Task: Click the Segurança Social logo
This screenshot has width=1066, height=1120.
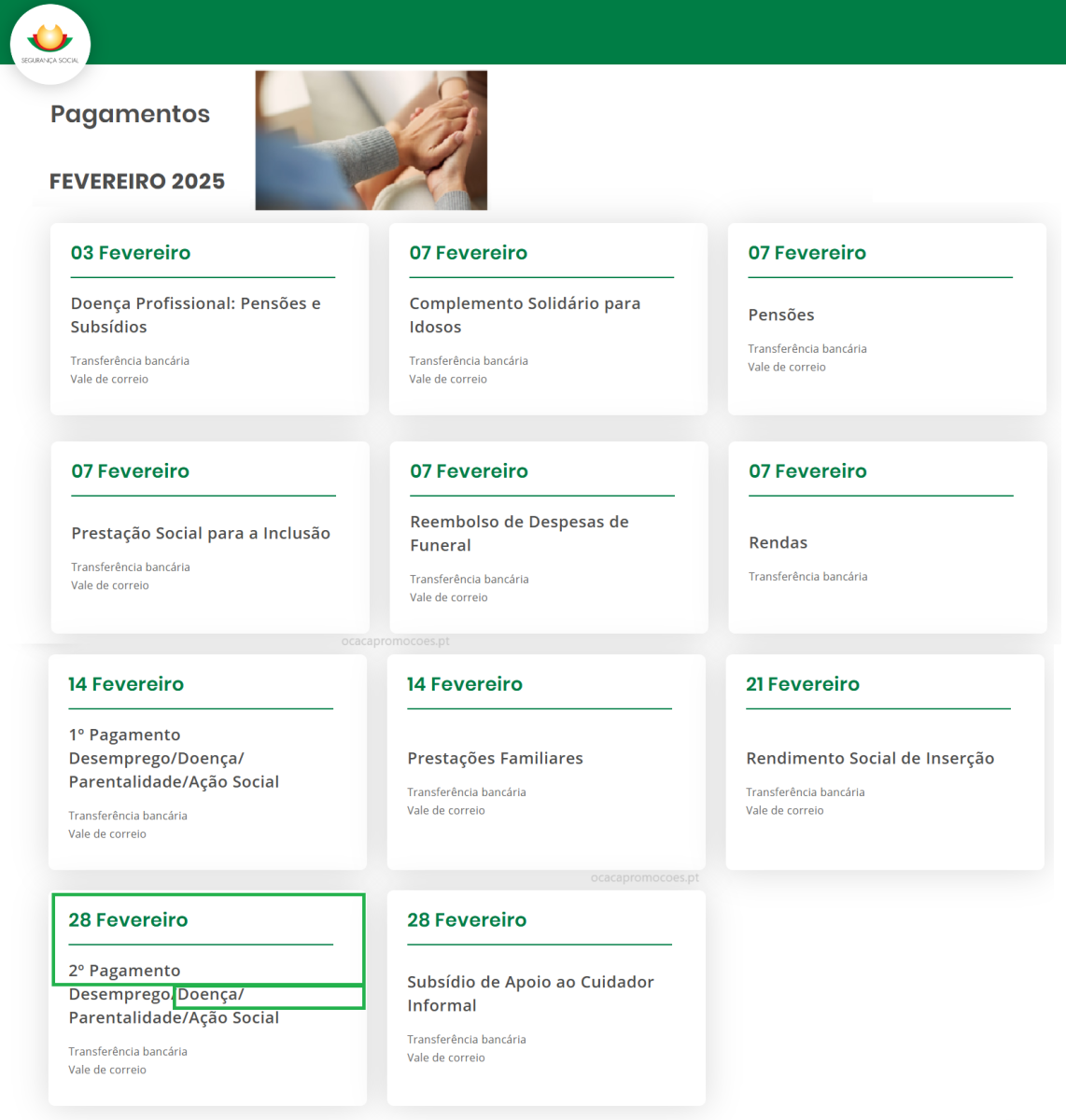Action: click(50, 44)
